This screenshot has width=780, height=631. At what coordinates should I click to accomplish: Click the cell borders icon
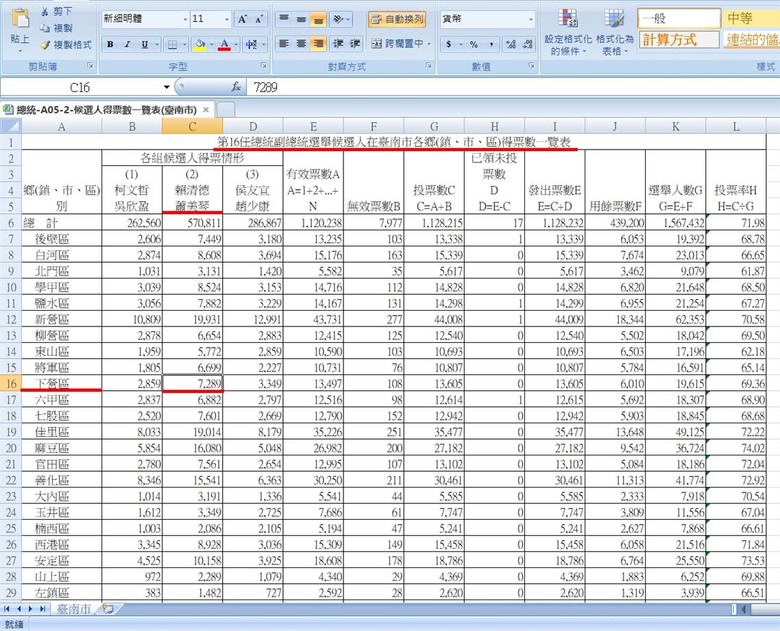pos(172,44)
